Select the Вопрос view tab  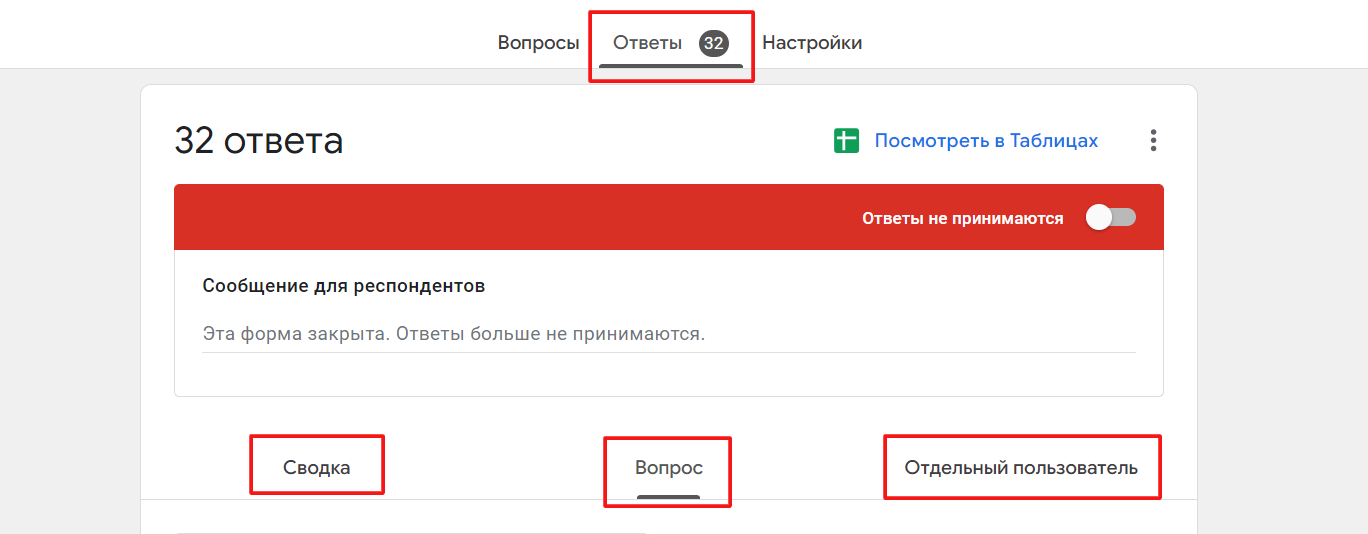point(669,468)
